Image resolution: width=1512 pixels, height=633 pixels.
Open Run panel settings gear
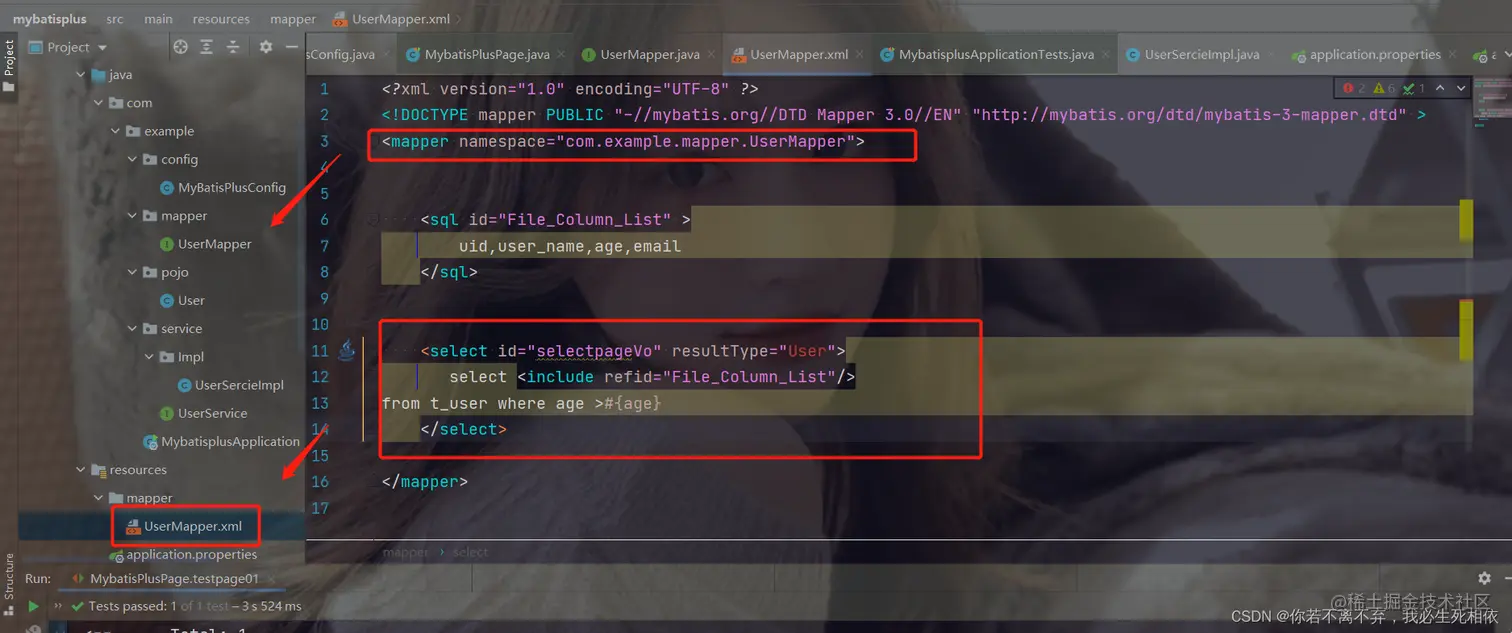(1484, 578)
